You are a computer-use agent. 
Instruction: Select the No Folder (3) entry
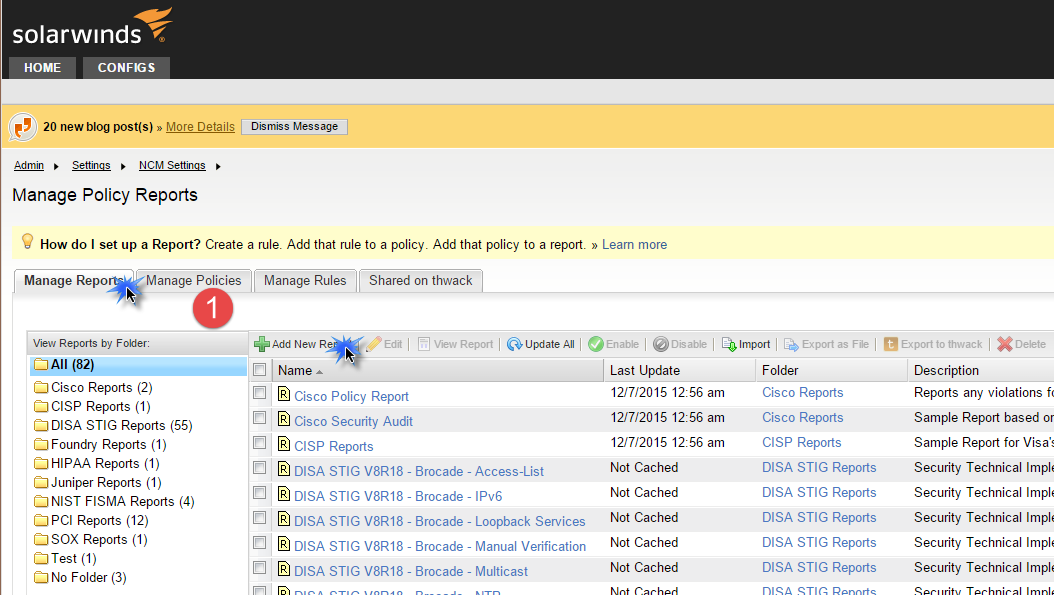pyautogui.click(x=89, y=578)
